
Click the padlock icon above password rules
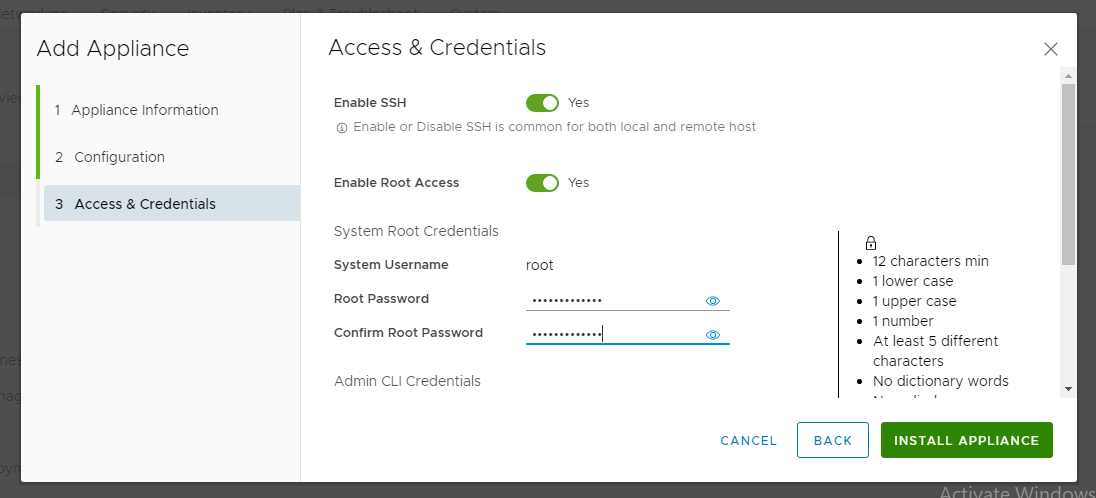coord(870,243)
